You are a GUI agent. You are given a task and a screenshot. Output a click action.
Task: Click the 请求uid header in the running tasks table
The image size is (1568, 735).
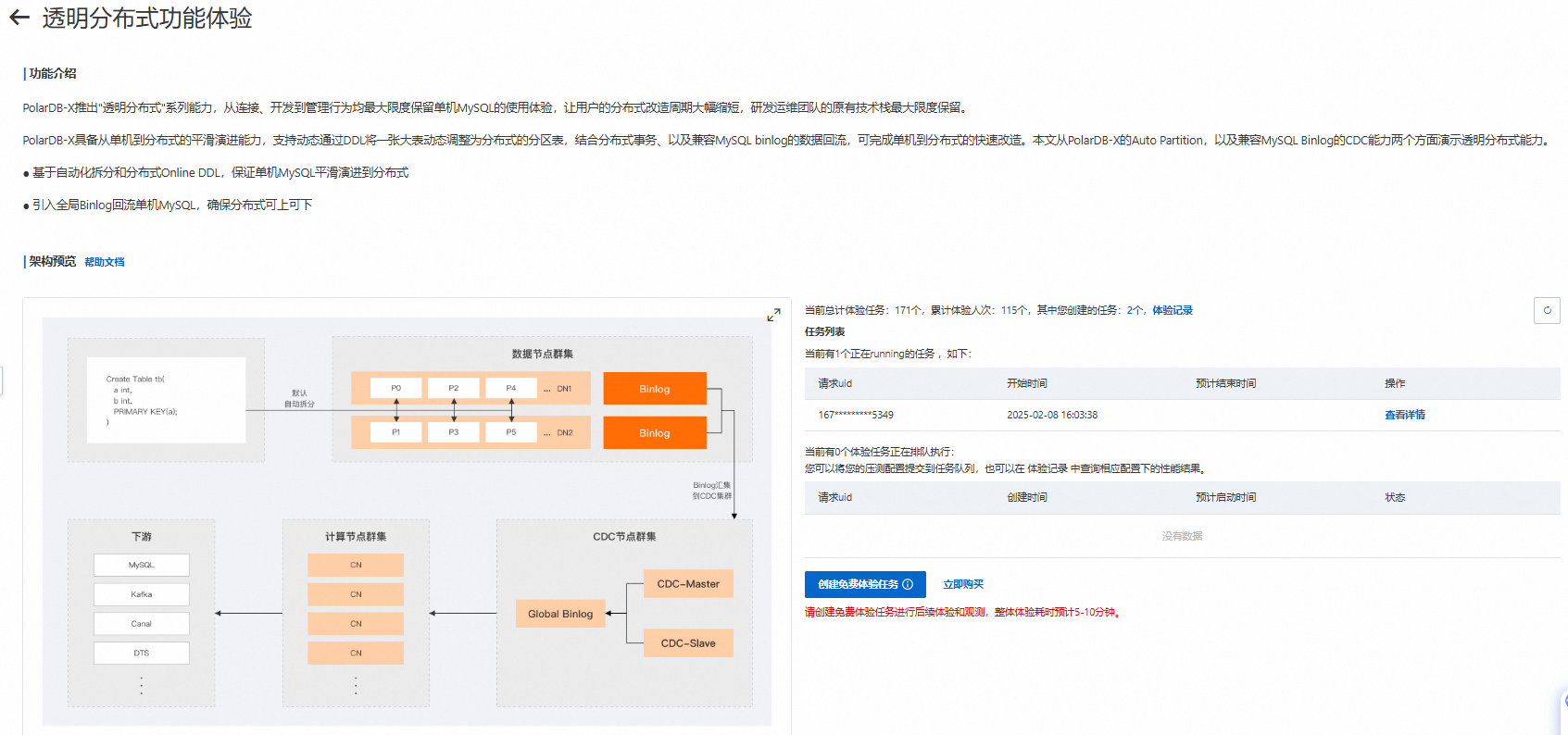[835, 383]
